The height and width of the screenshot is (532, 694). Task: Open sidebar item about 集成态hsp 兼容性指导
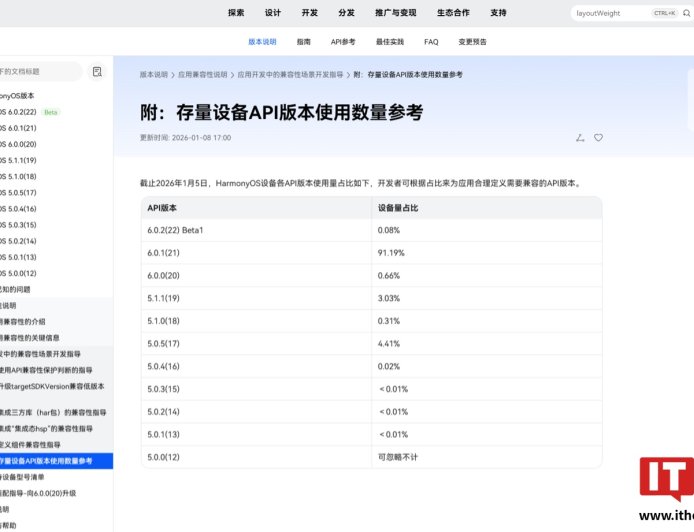point(46,428)
